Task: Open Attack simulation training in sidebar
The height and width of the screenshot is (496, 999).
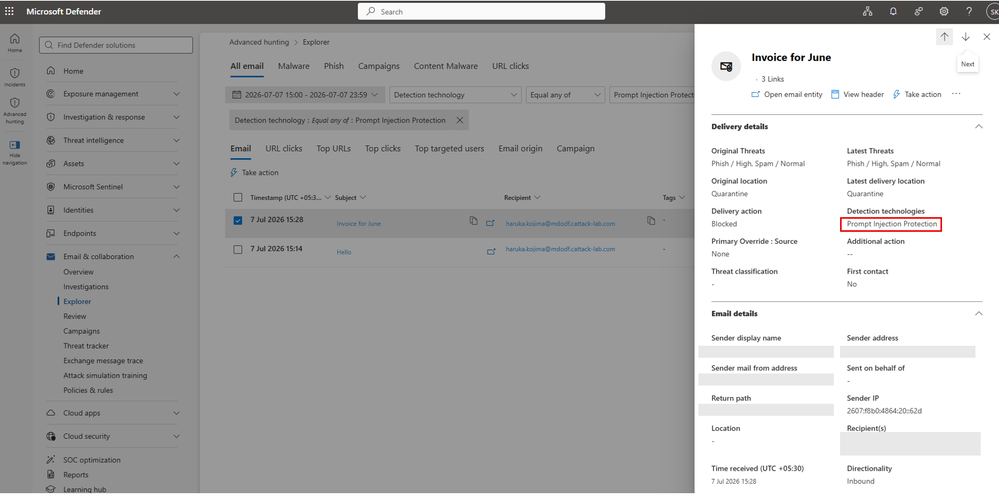Action: pyautogui.click(x=105, y=376)
